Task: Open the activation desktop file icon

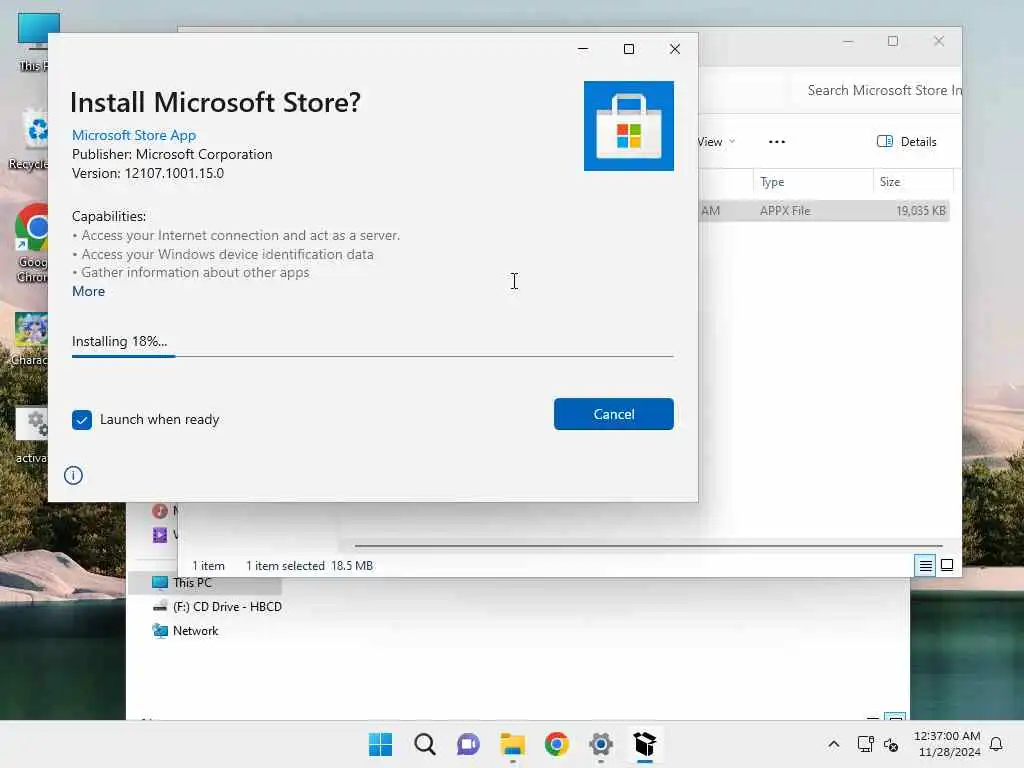Action: pos(31,435)
